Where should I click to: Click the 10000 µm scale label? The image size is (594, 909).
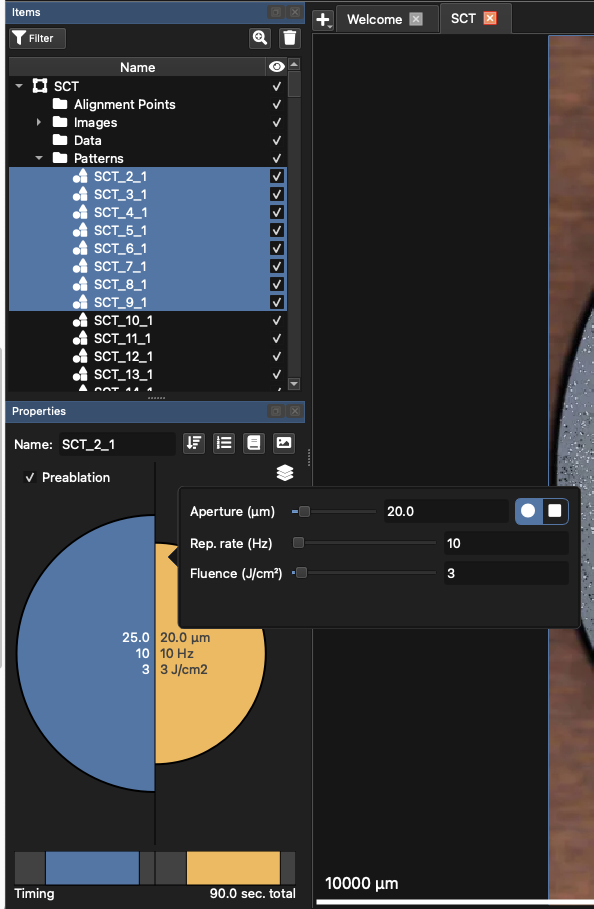362,883
